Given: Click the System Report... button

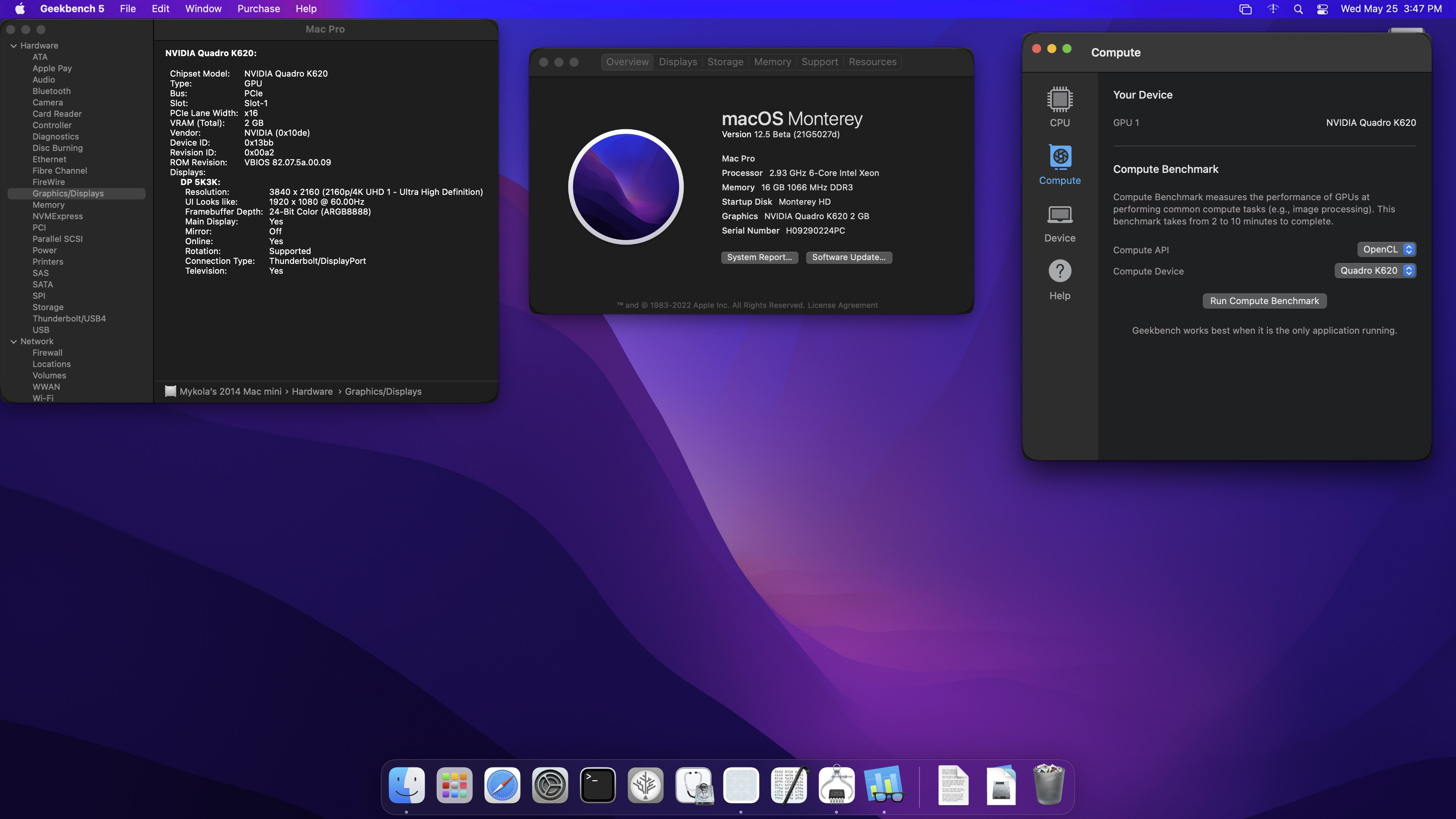Looking at the screenshot, I should pyautogui.click(x=759, y=258).
